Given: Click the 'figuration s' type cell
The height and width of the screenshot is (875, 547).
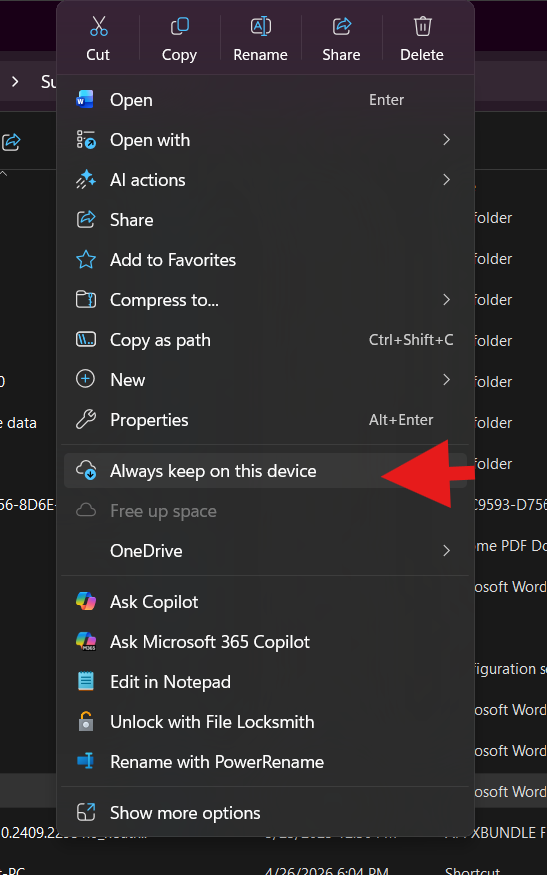Looking at the screenshot, I should [510, 669].
